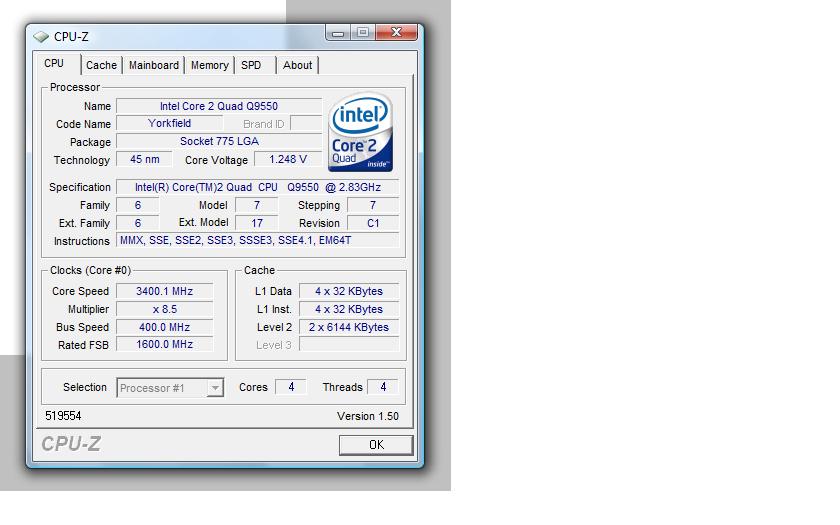Click the Cores value 4
The image size is (840, 525).
pos(291,387)
